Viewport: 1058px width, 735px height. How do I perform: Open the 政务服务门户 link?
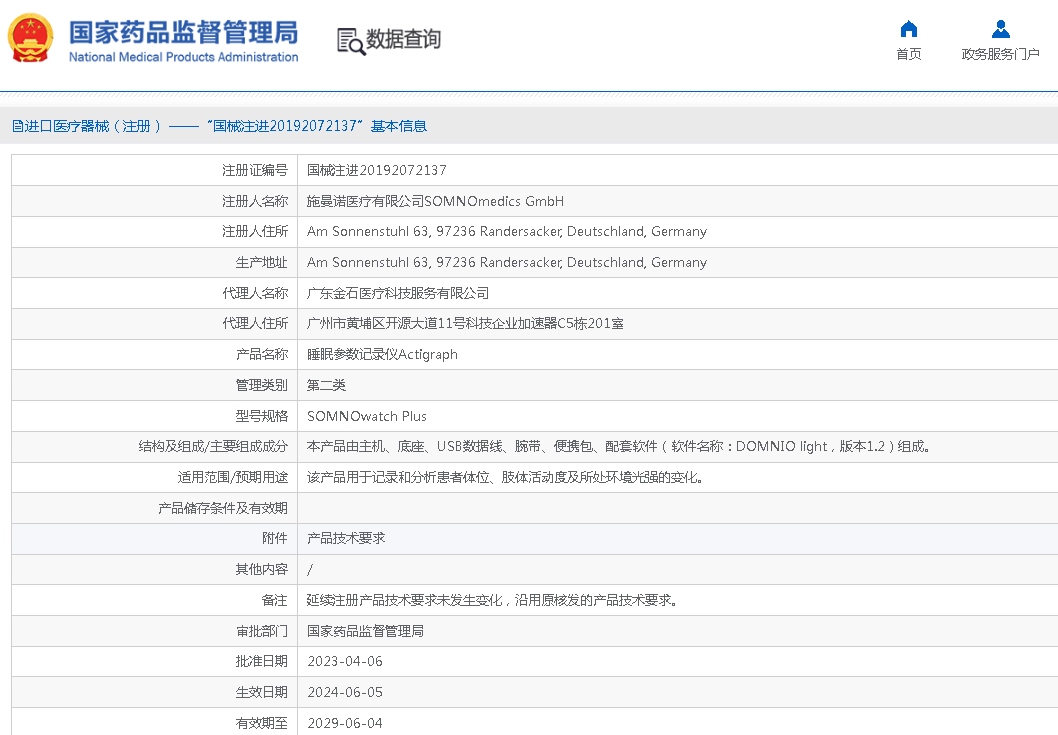point(1001,54)
